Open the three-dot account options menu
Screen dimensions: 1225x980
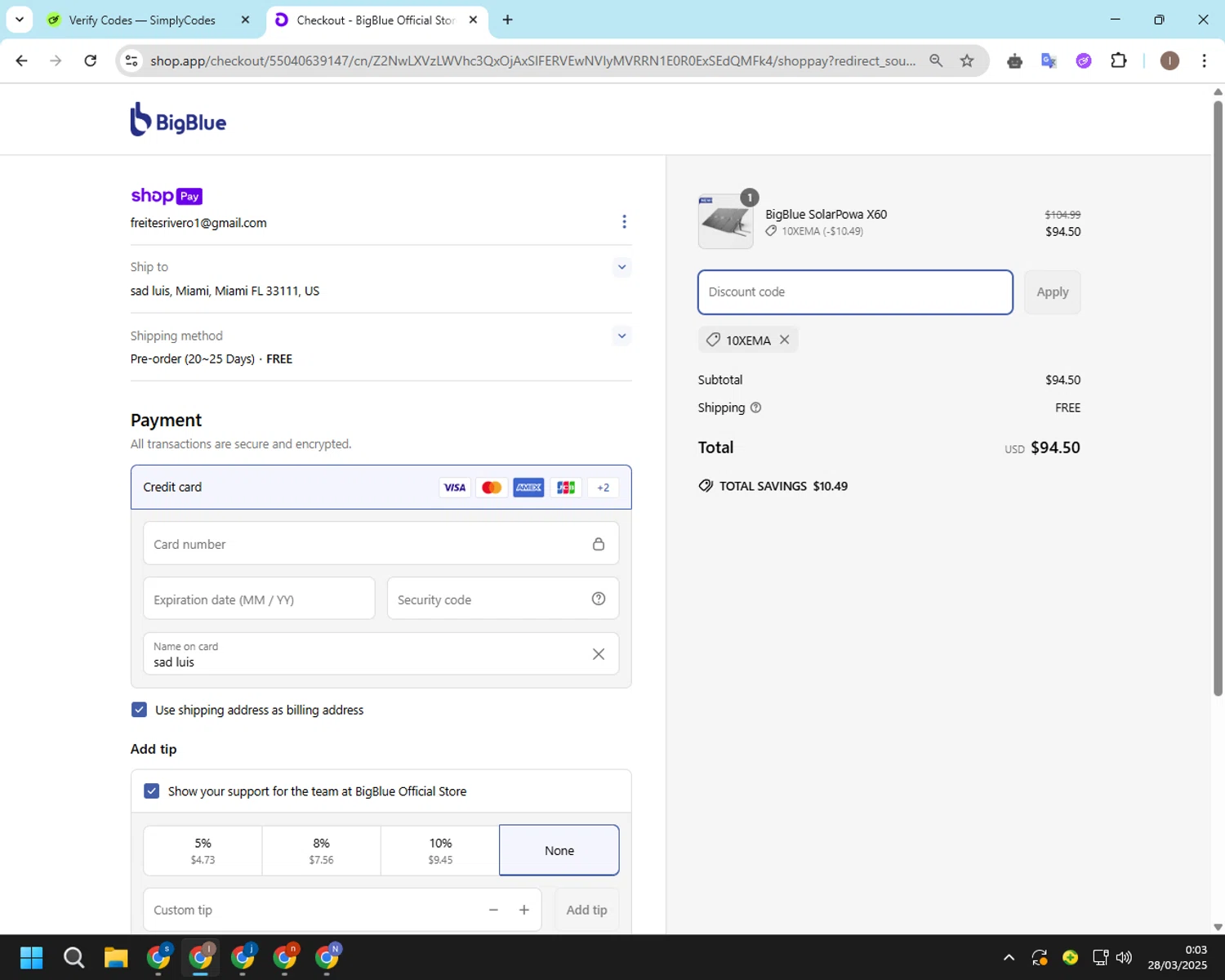pyautogui.click(x=624, y=222)
